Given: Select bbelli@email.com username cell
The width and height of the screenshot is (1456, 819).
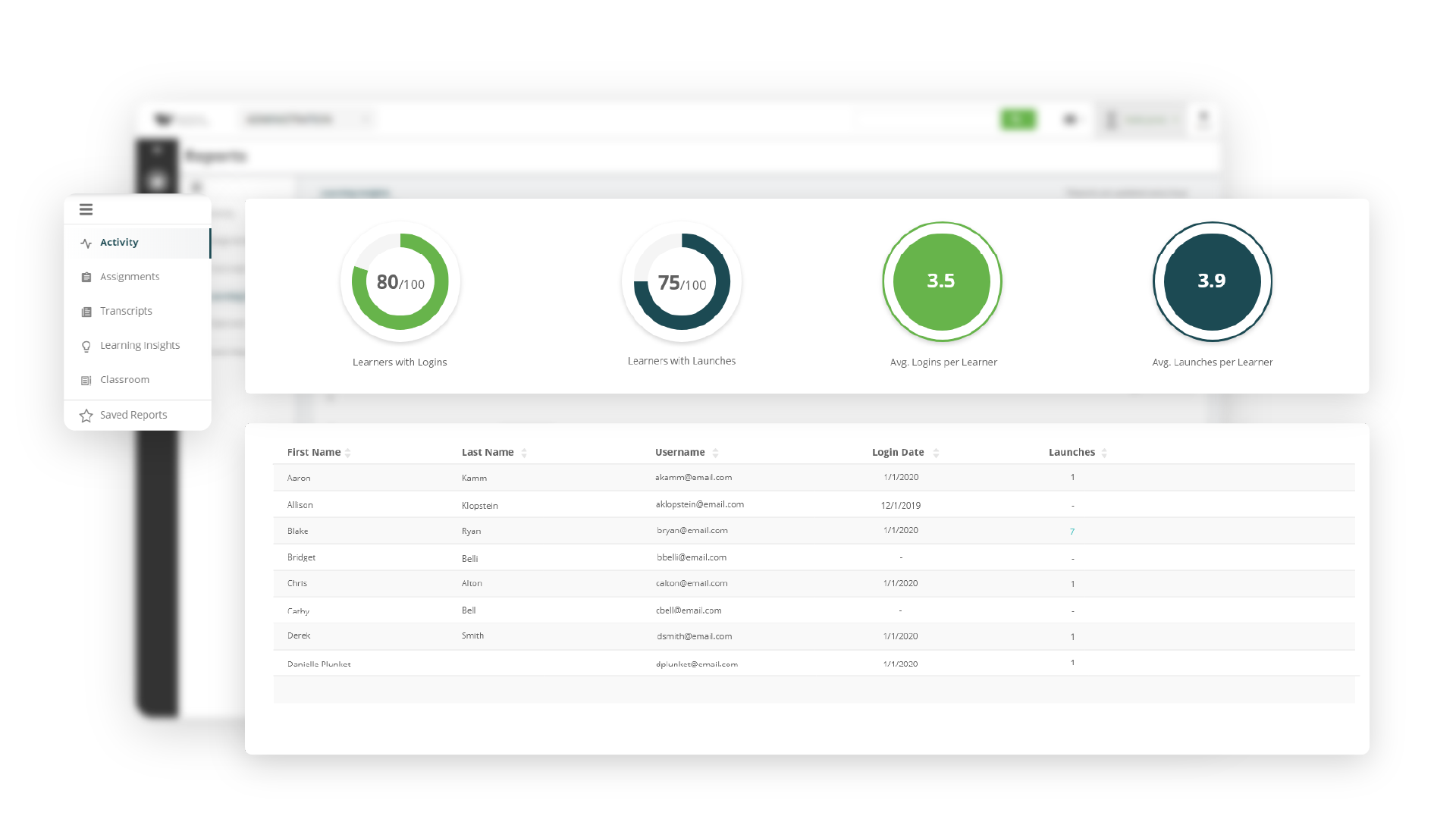Looking at the screenshot, I should (691, 557).
